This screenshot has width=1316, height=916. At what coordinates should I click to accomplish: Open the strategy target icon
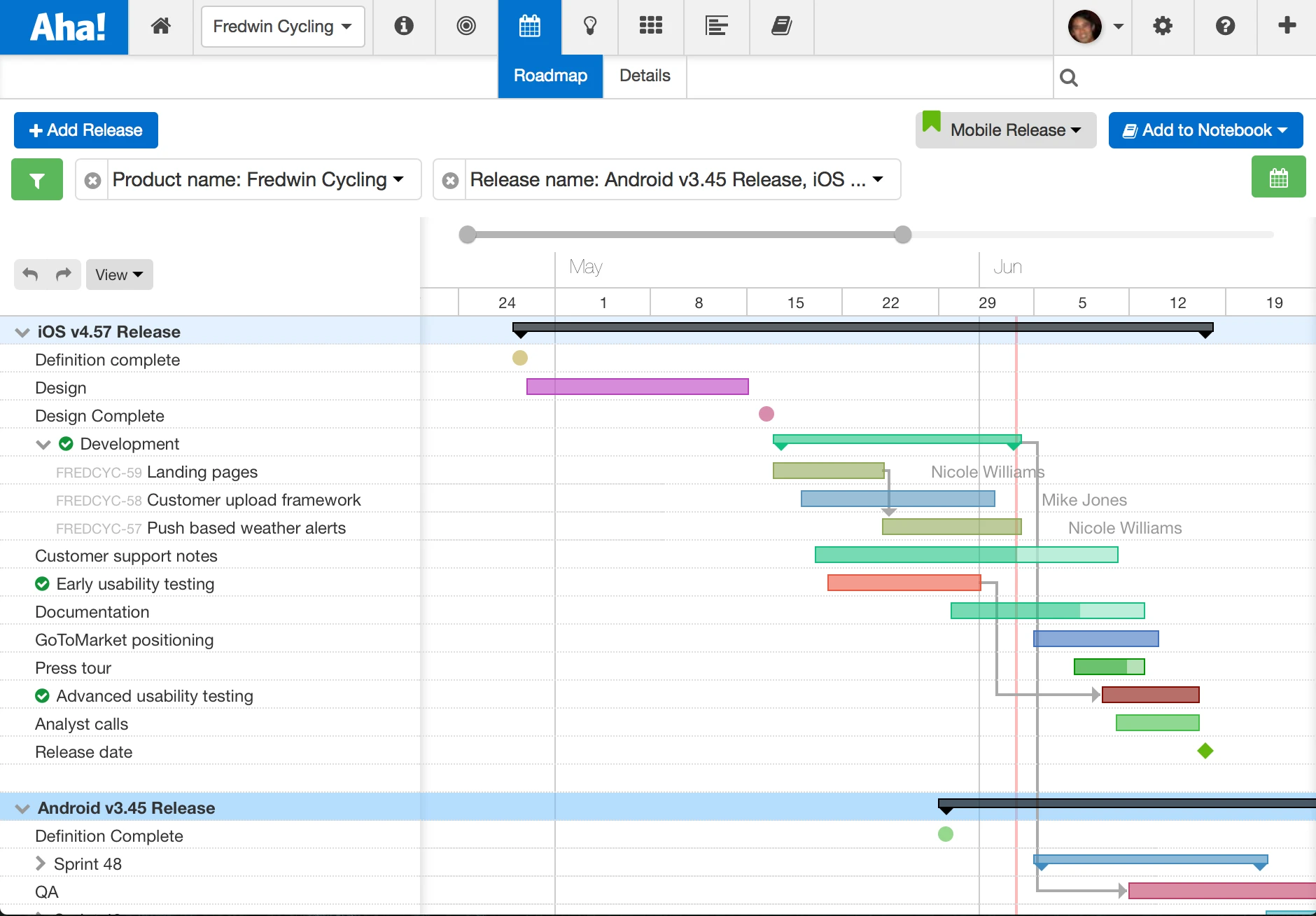(466, 26)
